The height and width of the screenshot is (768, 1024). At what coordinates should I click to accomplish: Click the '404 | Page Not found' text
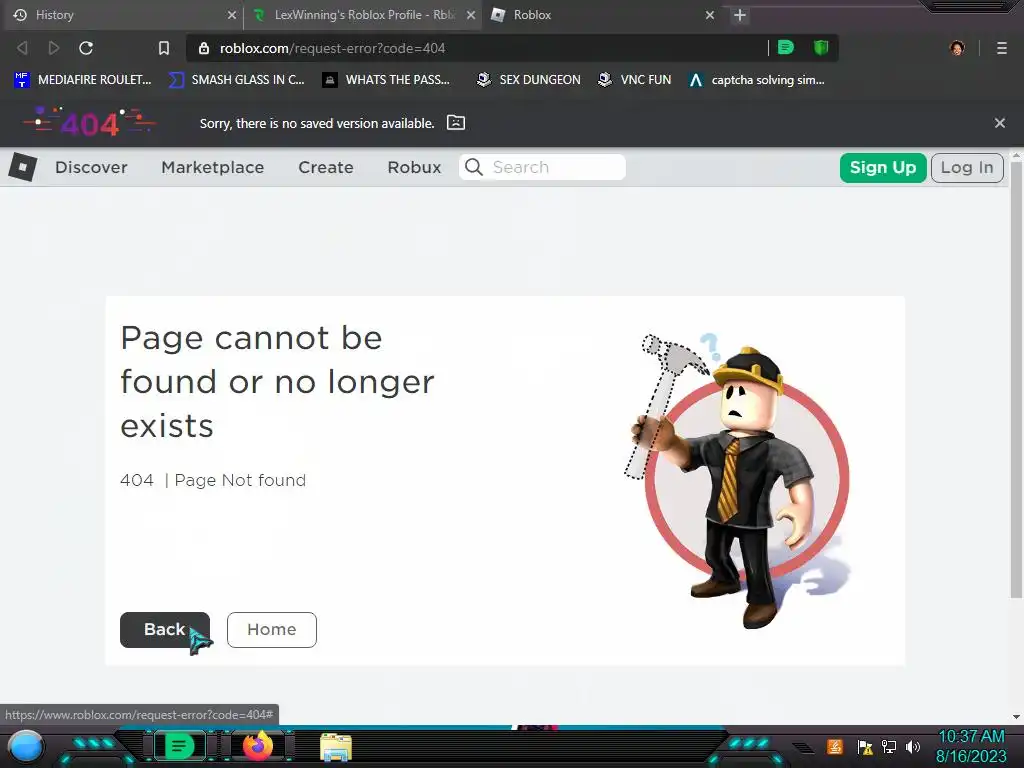(213, 480)
